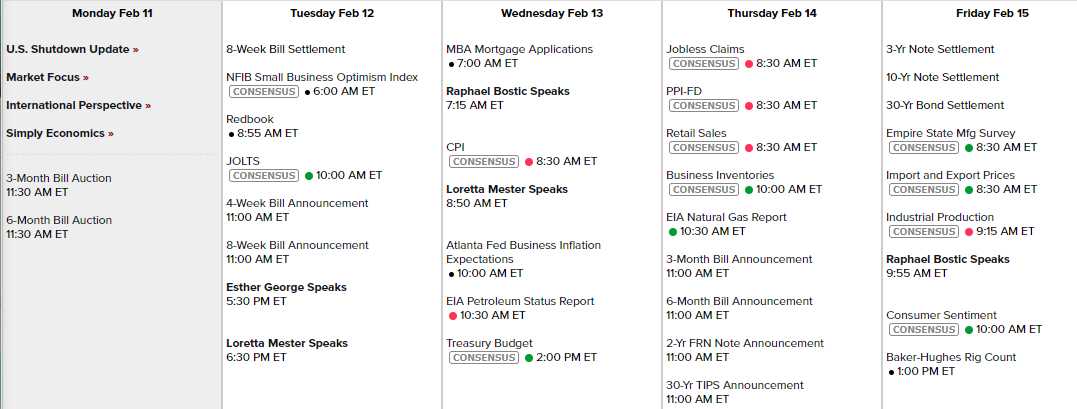Open the Esther George Speaks event

click(286, 287)
